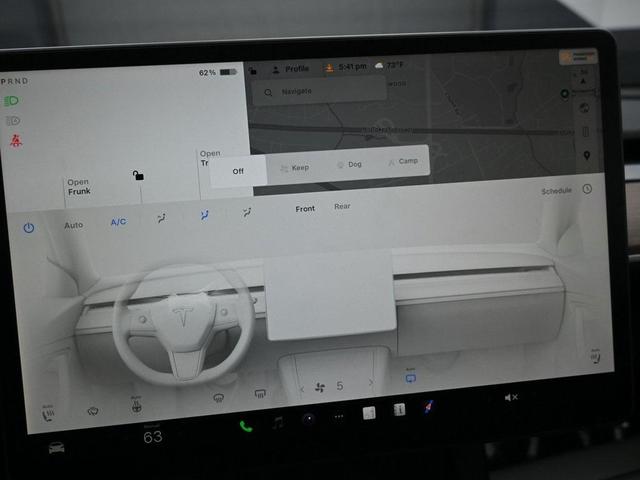Toggle Auto climate mode

(x=74, y=225)
